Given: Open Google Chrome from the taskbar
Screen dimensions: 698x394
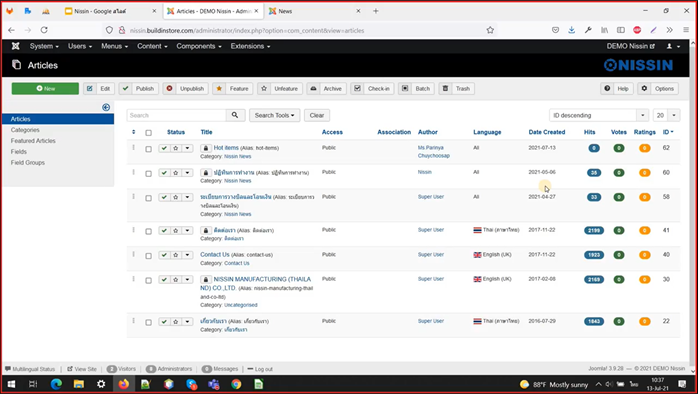Looking at the screenshot, I should point(236,384).
